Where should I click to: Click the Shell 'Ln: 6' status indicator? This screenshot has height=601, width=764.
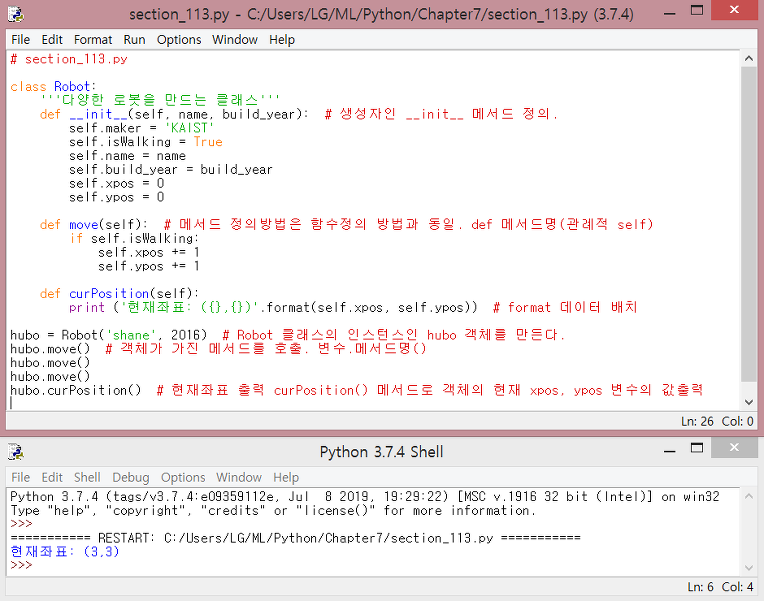[x=700, y=587]
